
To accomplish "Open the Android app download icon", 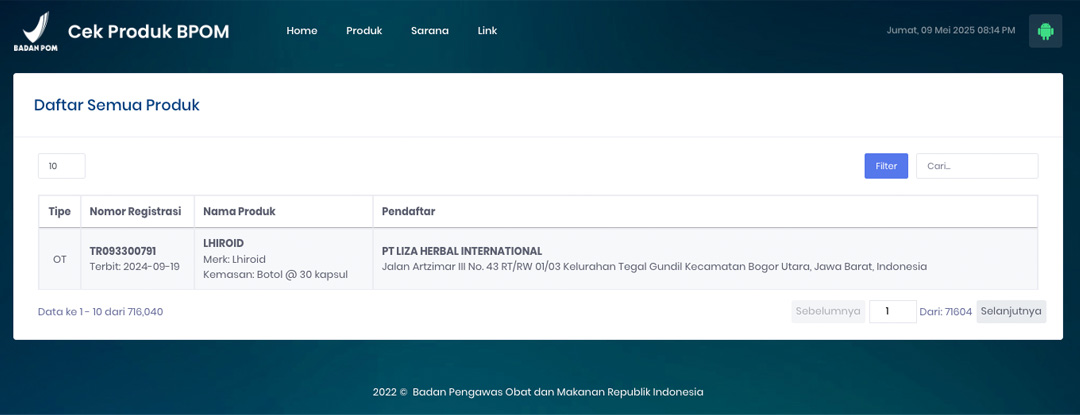I will (x=1045, y=31).
